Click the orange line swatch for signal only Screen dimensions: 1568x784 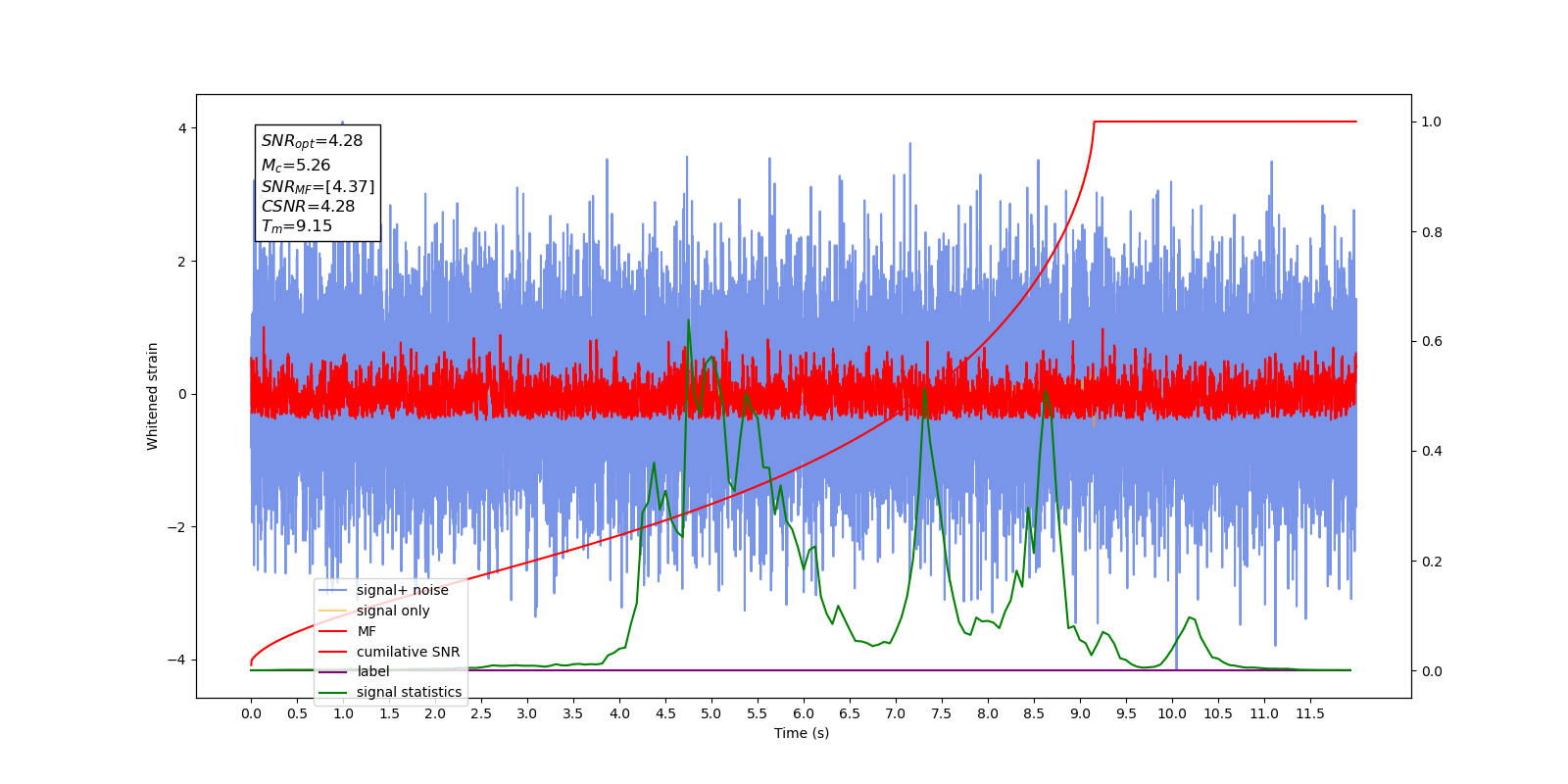coord(333,611)
